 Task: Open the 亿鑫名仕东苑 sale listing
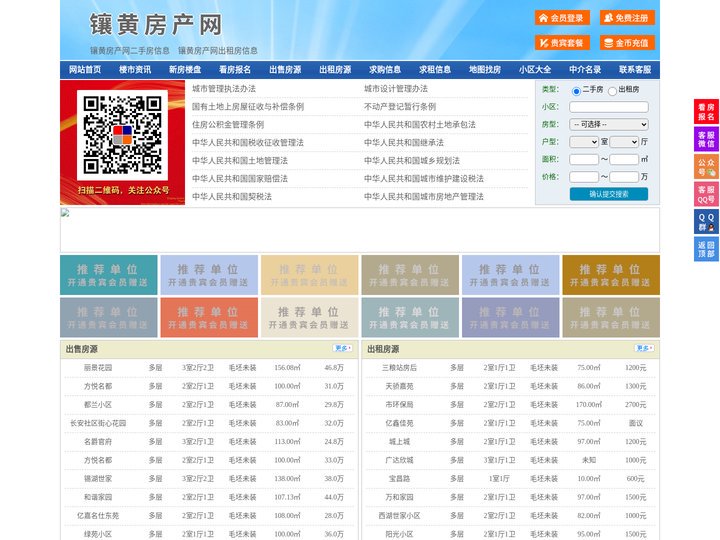click(x=98, y=516)
